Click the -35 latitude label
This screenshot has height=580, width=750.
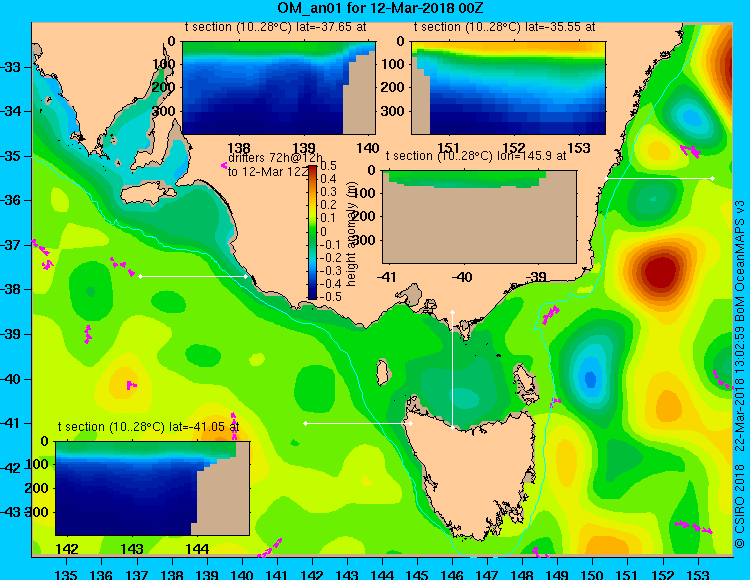click(x=10, y=156)
